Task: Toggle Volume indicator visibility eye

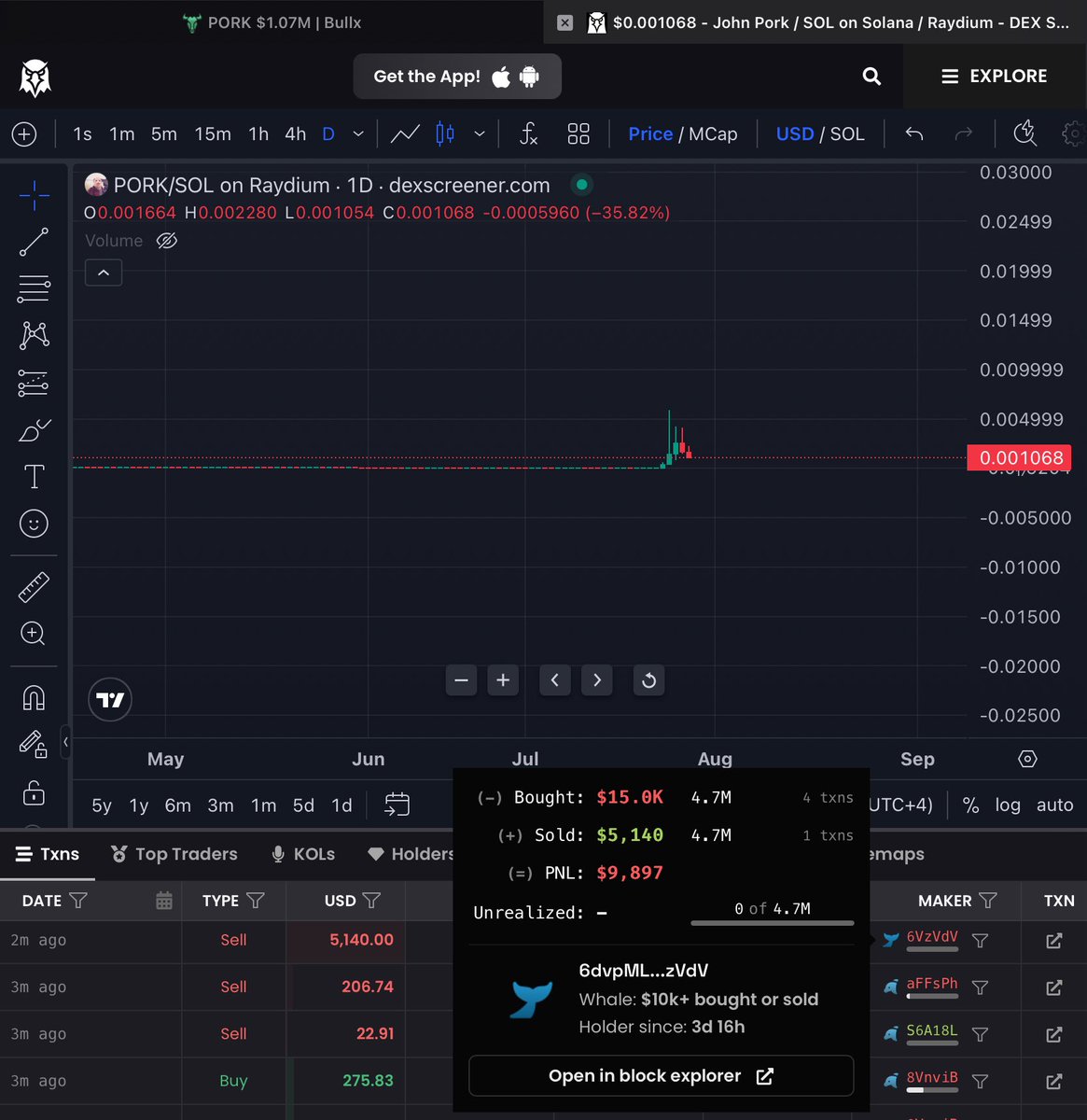Action: 167,241
